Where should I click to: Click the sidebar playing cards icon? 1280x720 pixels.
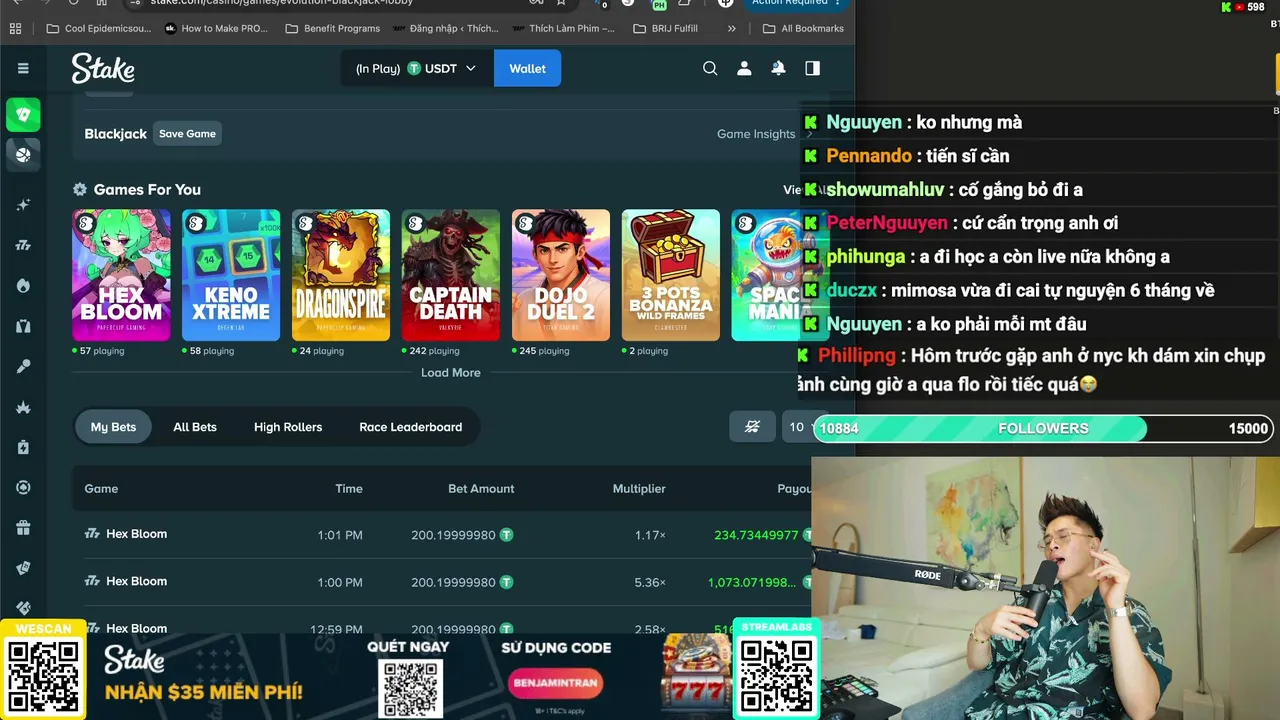point(23,568)
